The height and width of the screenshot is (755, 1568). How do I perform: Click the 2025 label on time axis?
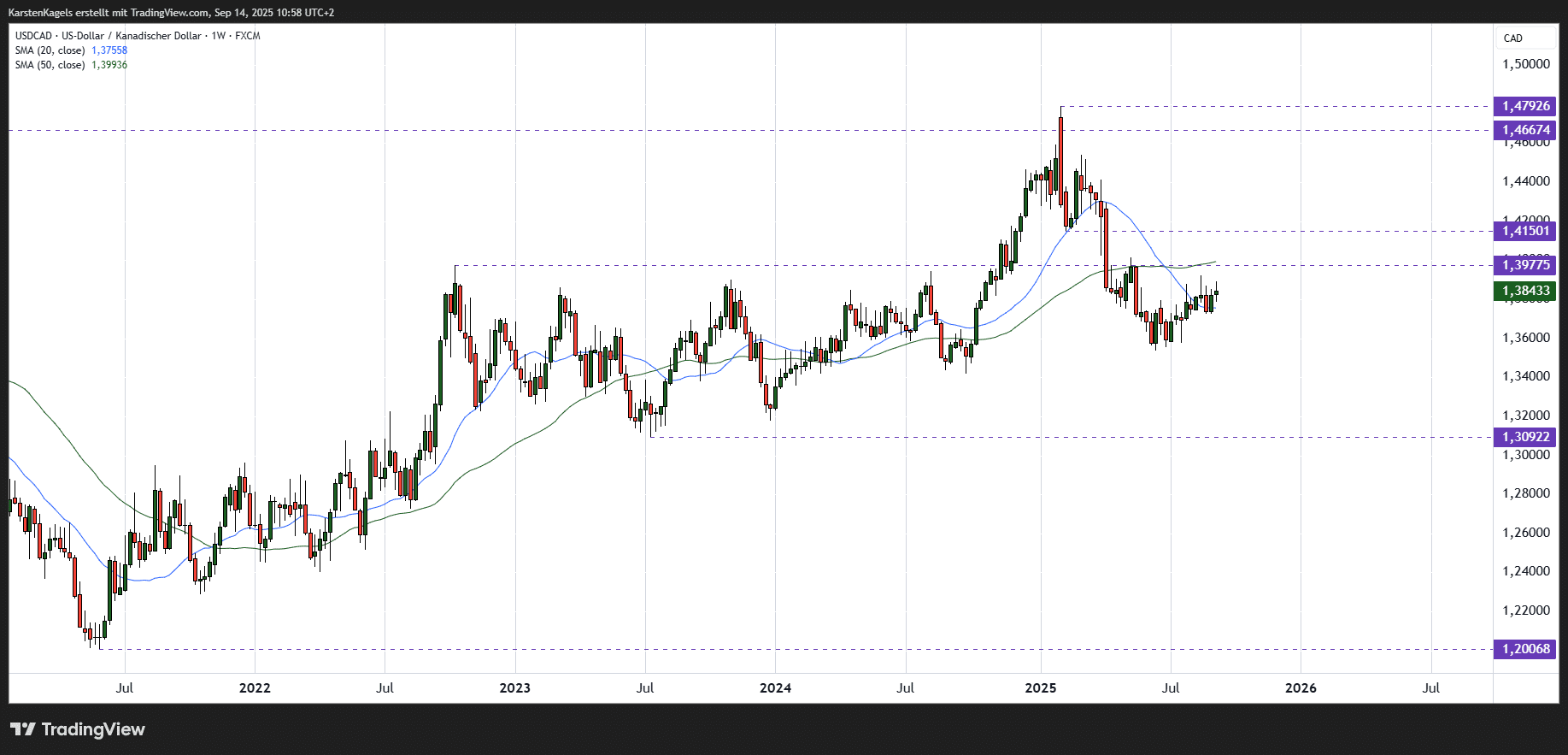(x=1041, y=687)
